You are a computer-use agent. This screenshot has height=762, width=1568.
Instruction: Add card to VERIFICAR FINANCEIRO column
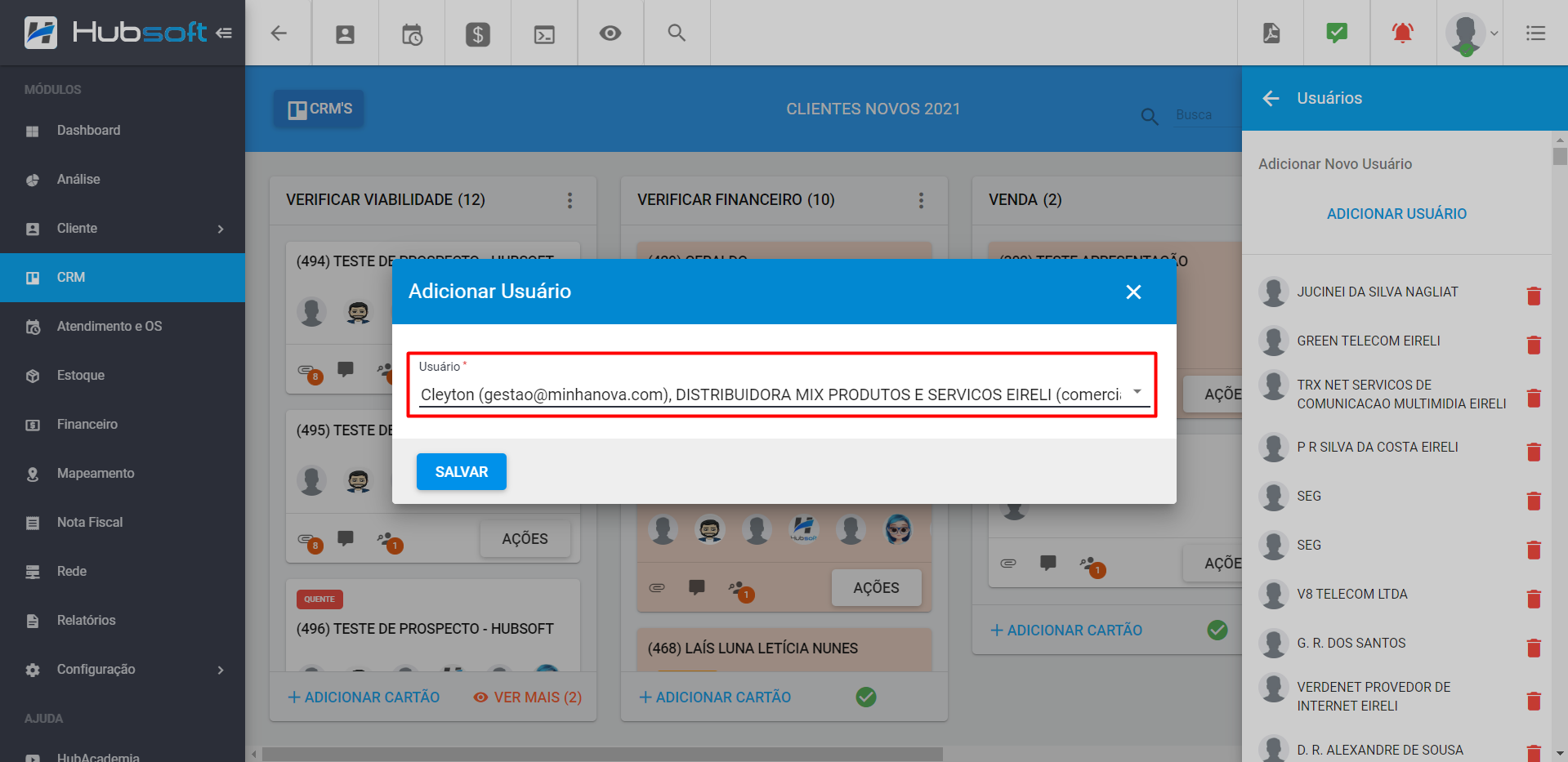715,697
